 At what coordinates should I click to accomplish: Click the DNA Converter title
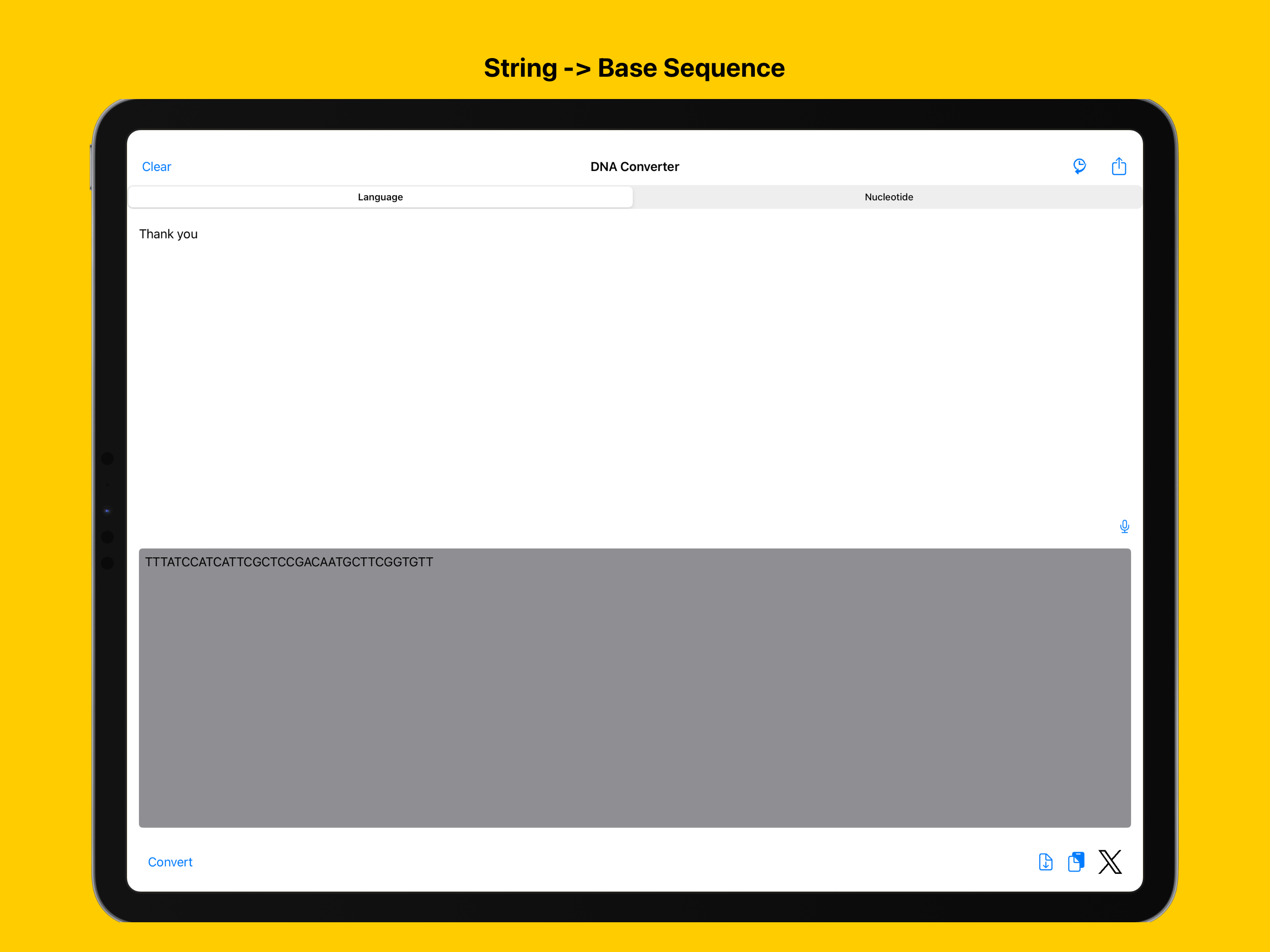(635, 166)
